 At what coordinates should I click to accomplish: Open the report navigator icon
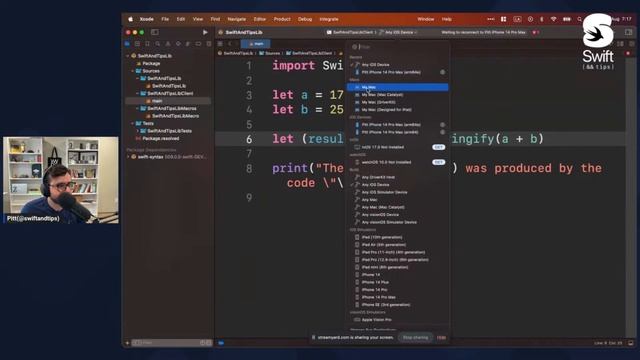click(209, 44)
